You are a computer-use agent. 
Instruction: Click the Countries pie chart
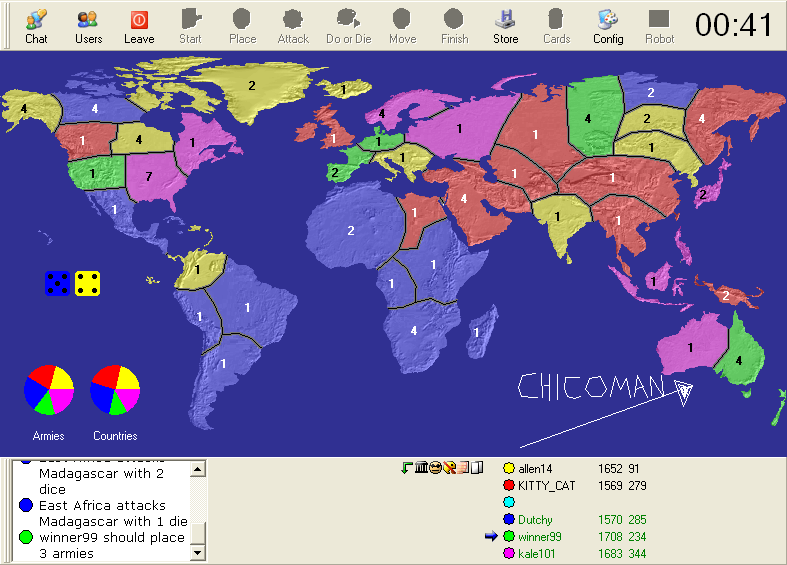pyautogui.click(x=115, y=390)
